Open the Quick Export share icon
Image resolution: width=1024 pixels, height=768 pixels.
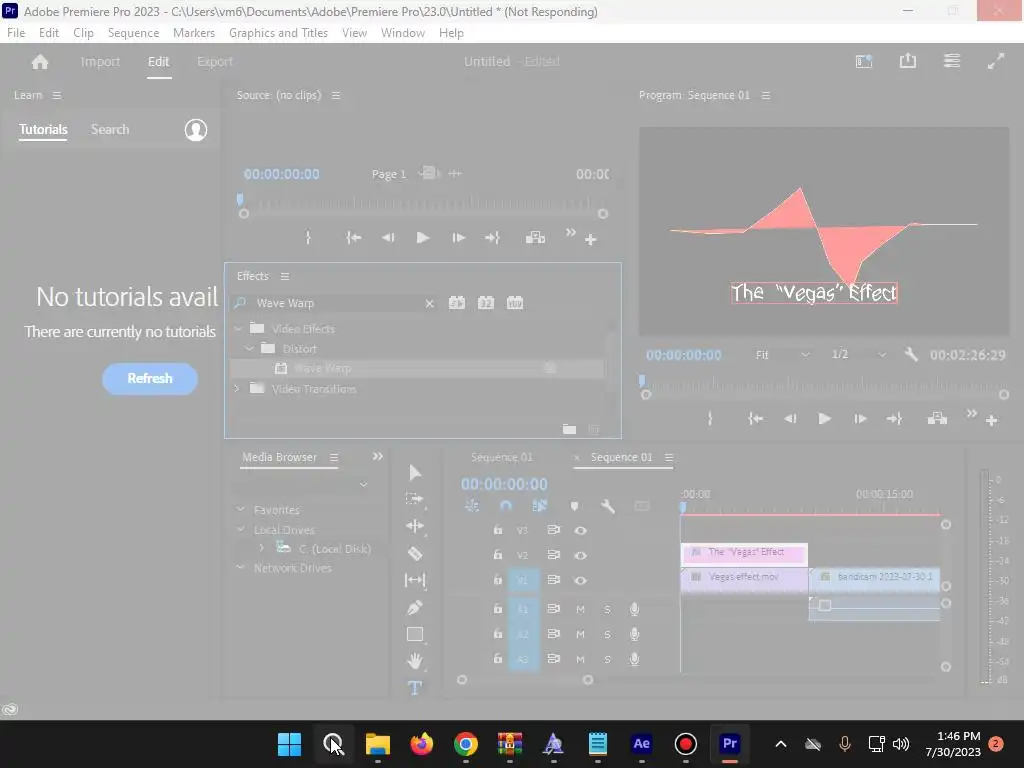908,61
